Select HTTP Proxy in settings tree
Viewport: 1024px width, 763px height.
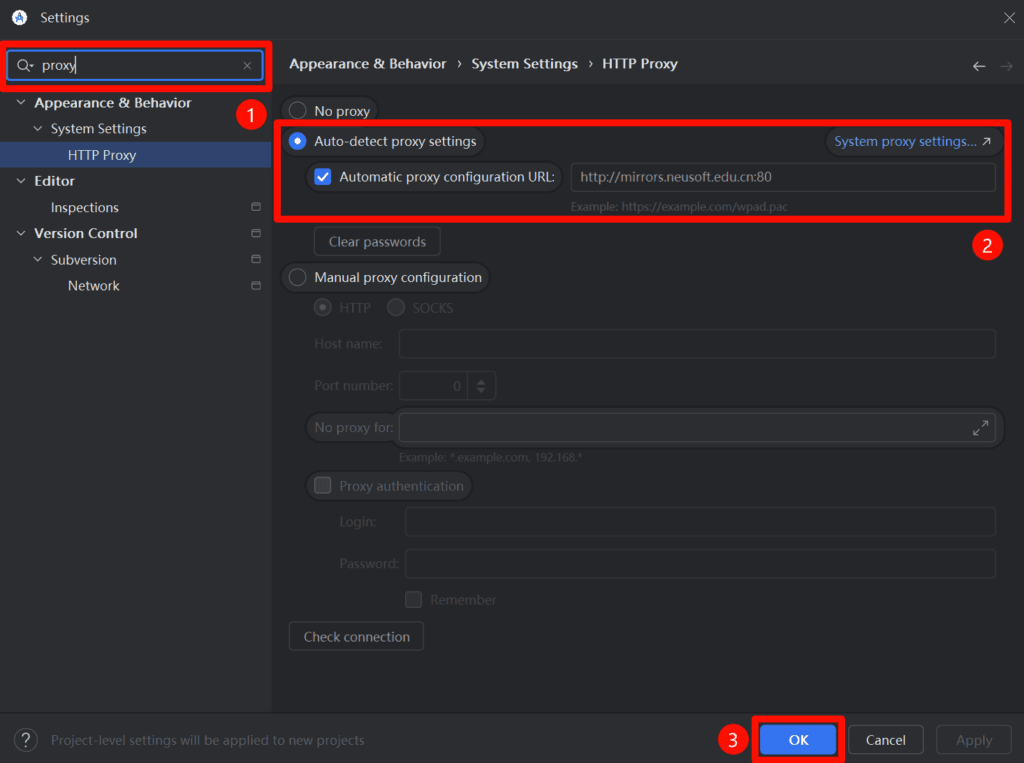click(102, 155)
